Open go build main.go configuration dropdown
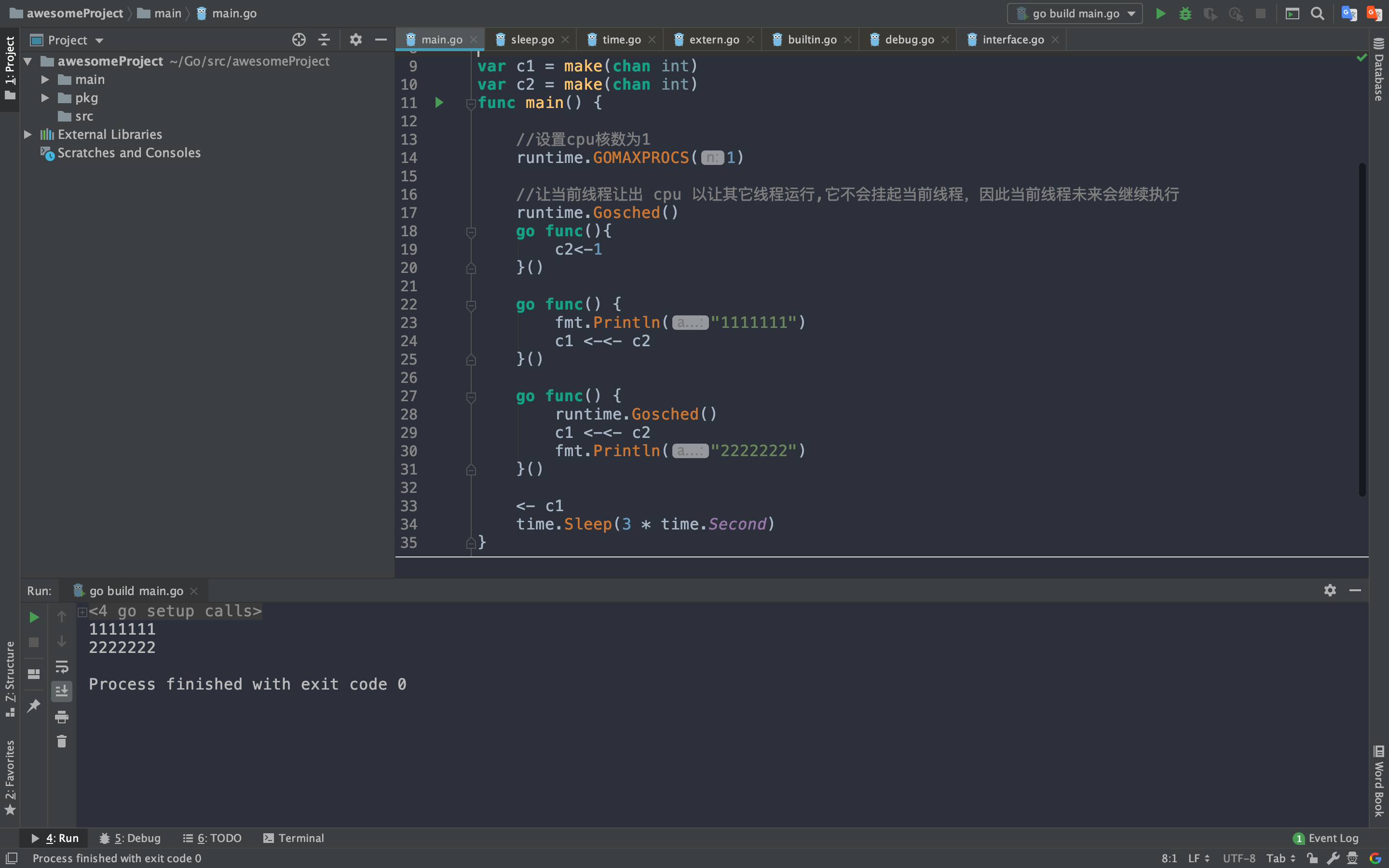The width and height of the screenshot is (1389, 868). tap(1075, 14)
